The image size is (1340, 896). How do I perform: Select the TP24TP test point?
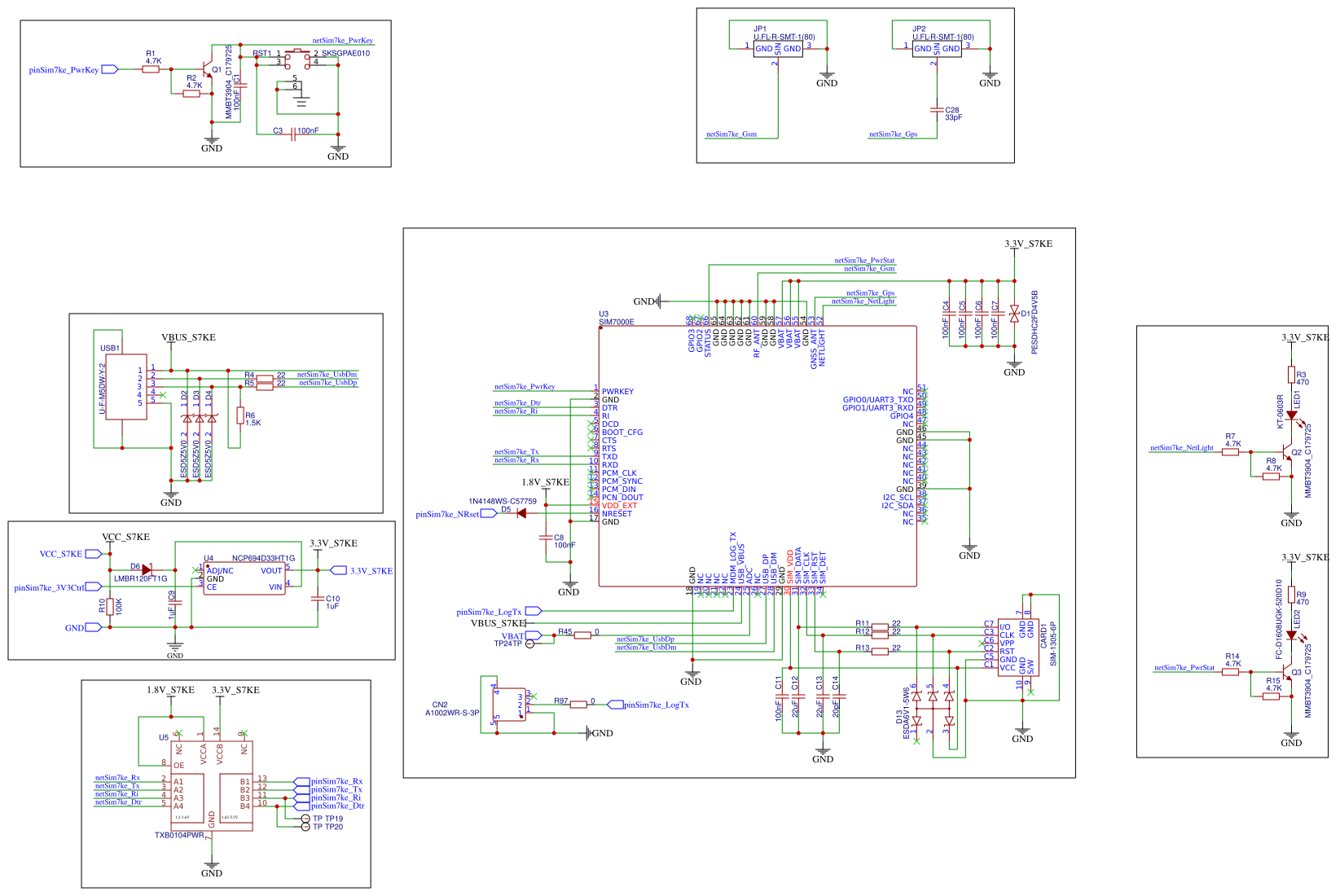528,643
